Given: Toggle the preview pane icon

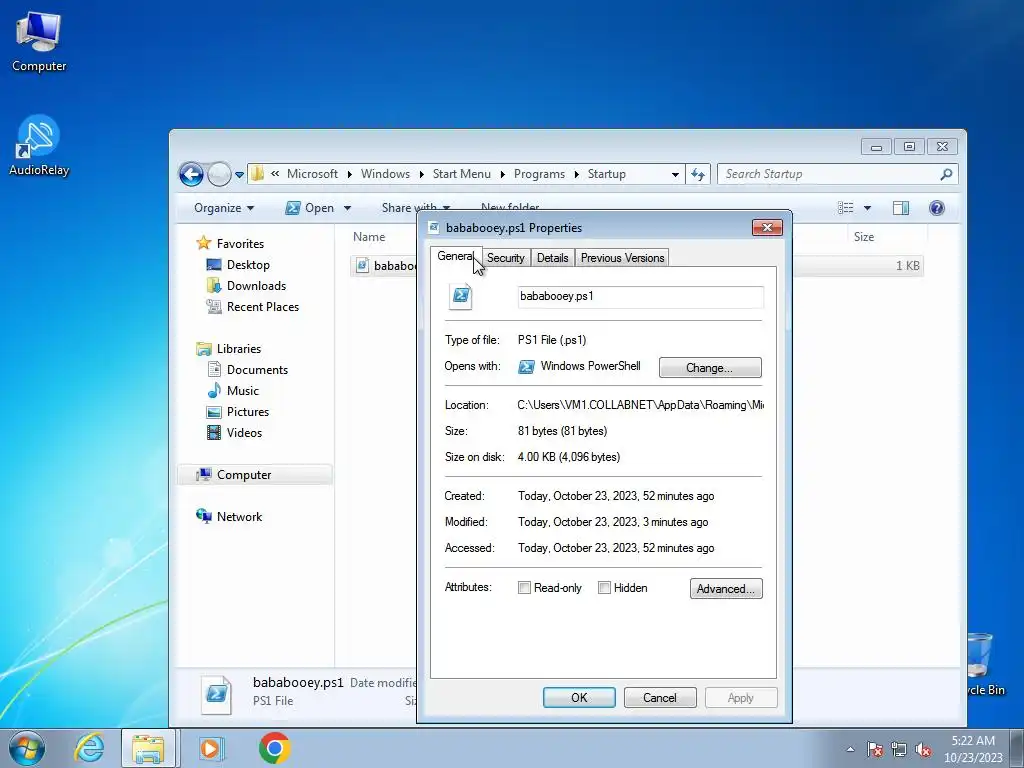Looking at the screenshot, I should (x=901, y=208).
